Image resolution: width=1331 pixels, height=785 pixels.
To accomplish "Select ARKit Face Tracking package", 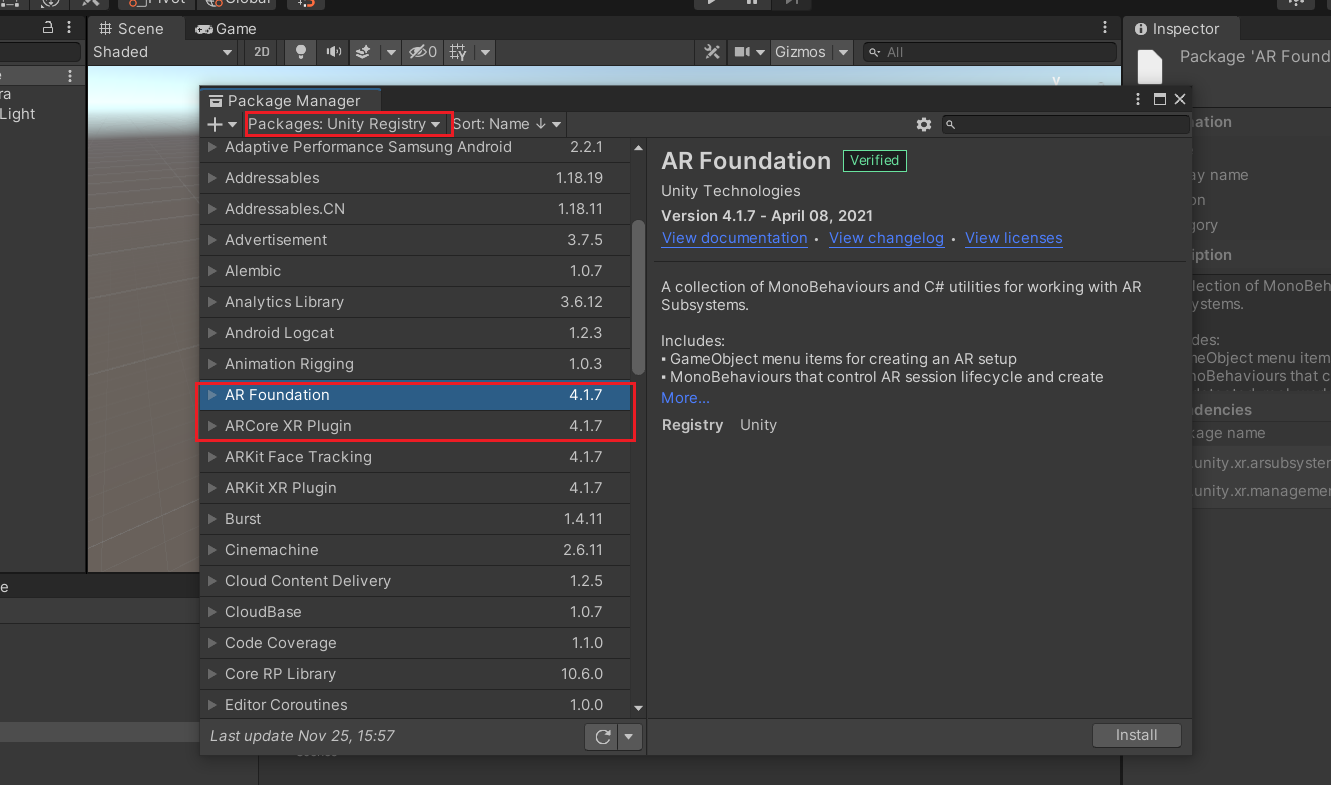I will click(415, 457).
